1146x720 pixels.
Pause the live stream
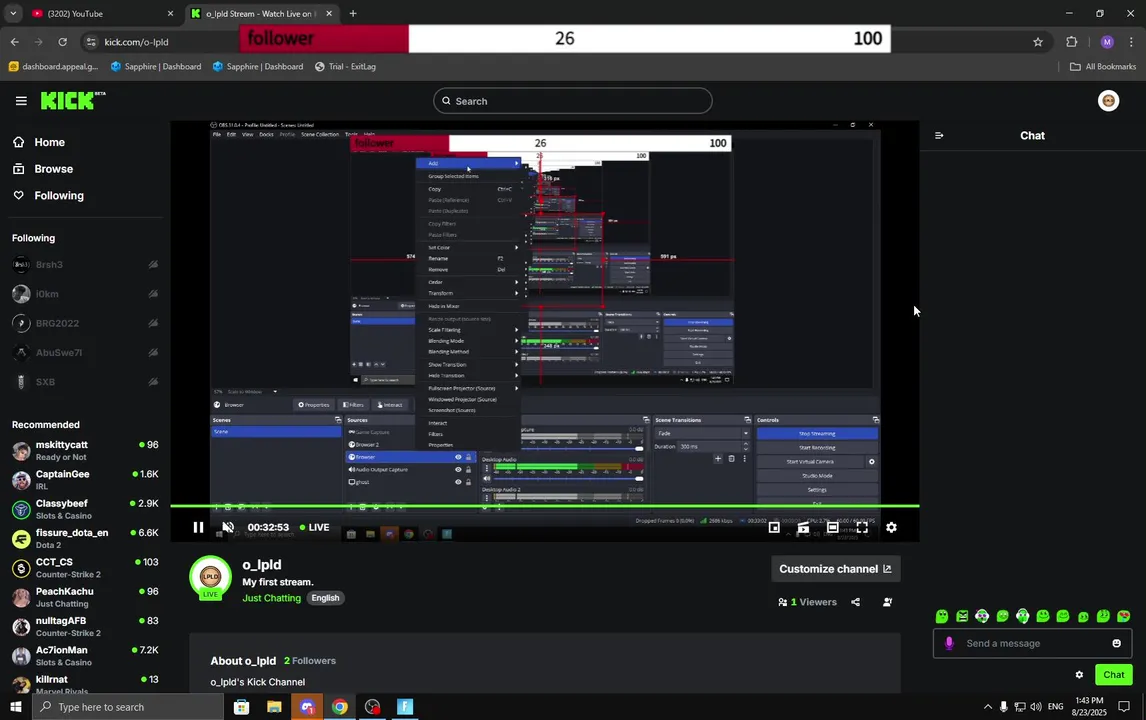[198, 527]
